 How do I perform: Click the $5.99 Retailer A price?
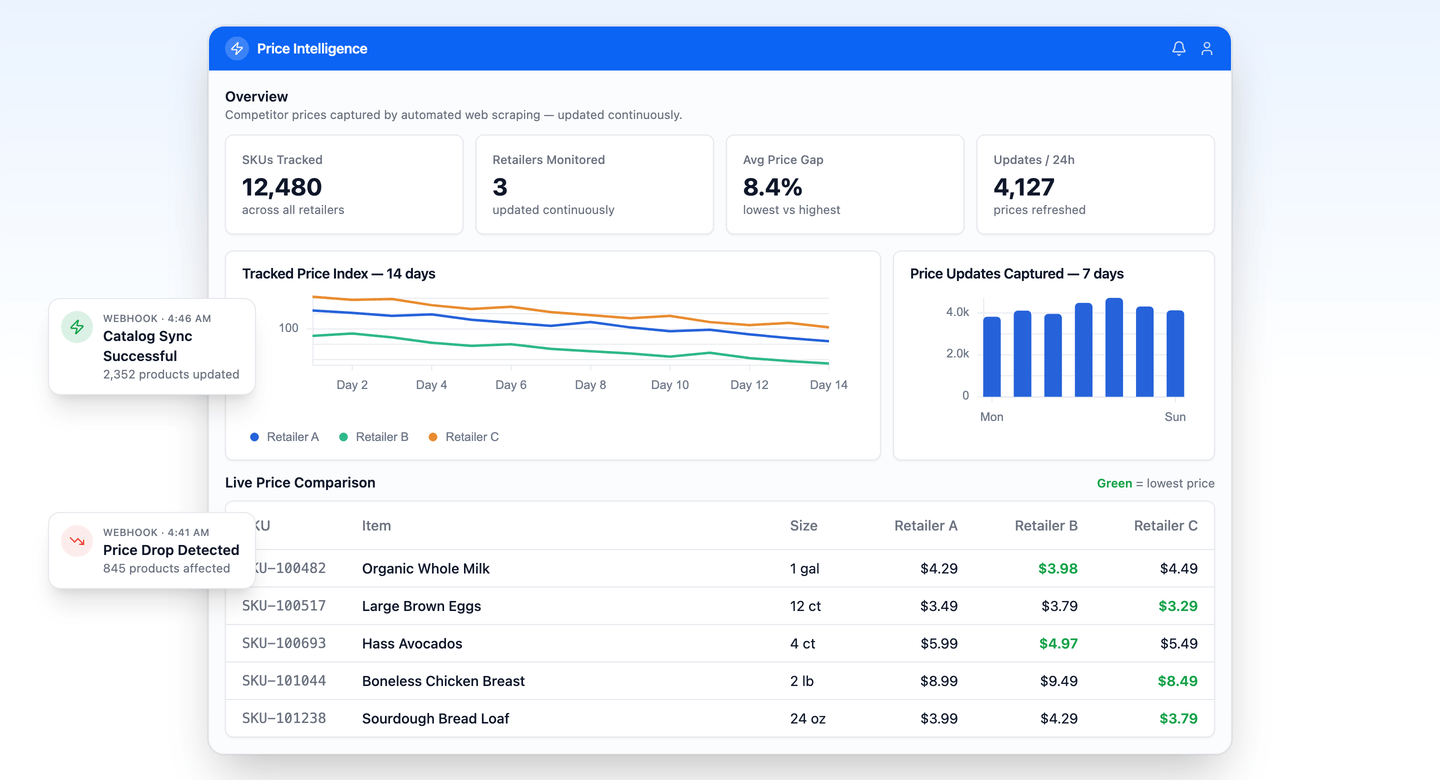(939, 643)
